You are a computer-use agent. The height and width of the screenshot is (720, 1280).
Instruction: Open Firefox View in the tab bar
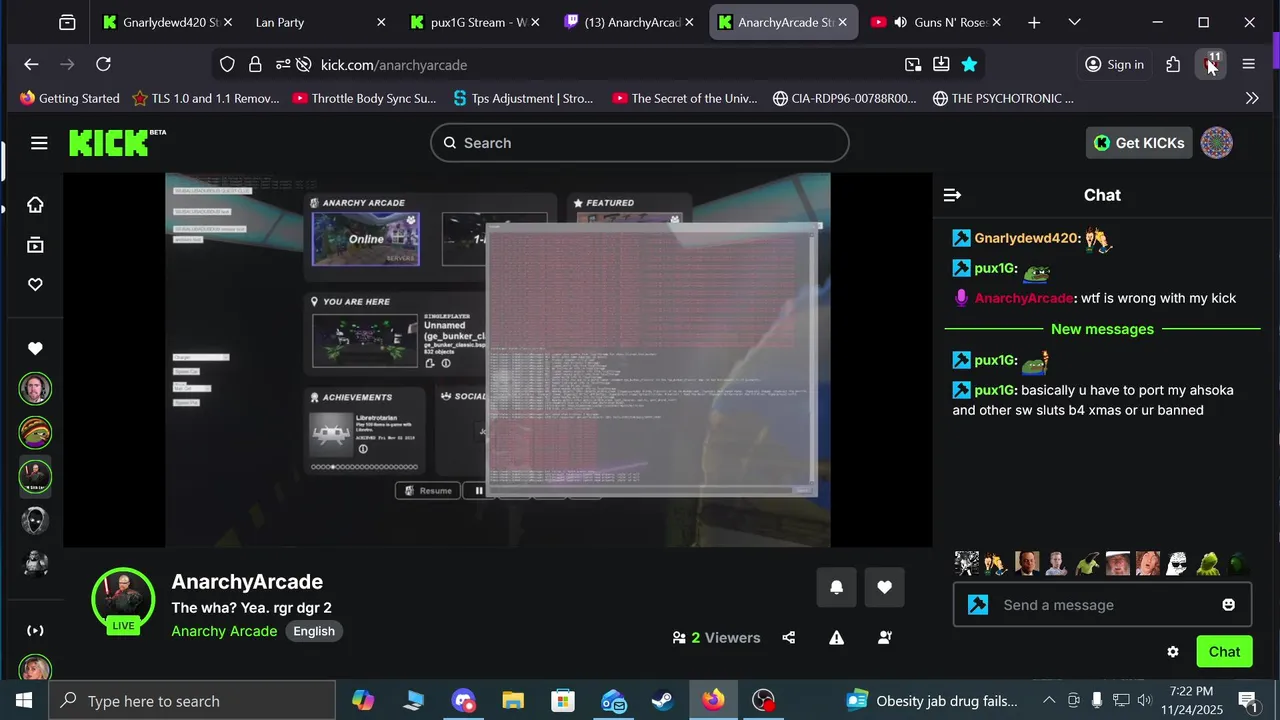tap(67, 22)
